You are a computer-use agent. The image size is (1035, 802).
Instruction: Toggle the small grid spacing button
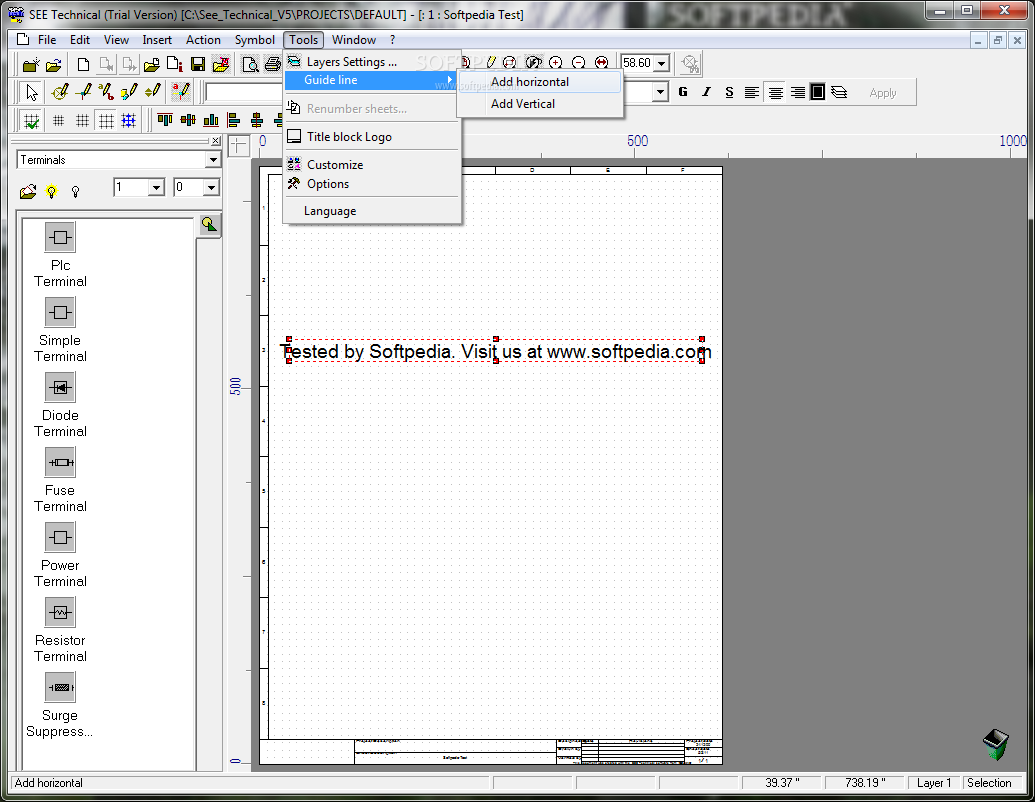point(59,121)
